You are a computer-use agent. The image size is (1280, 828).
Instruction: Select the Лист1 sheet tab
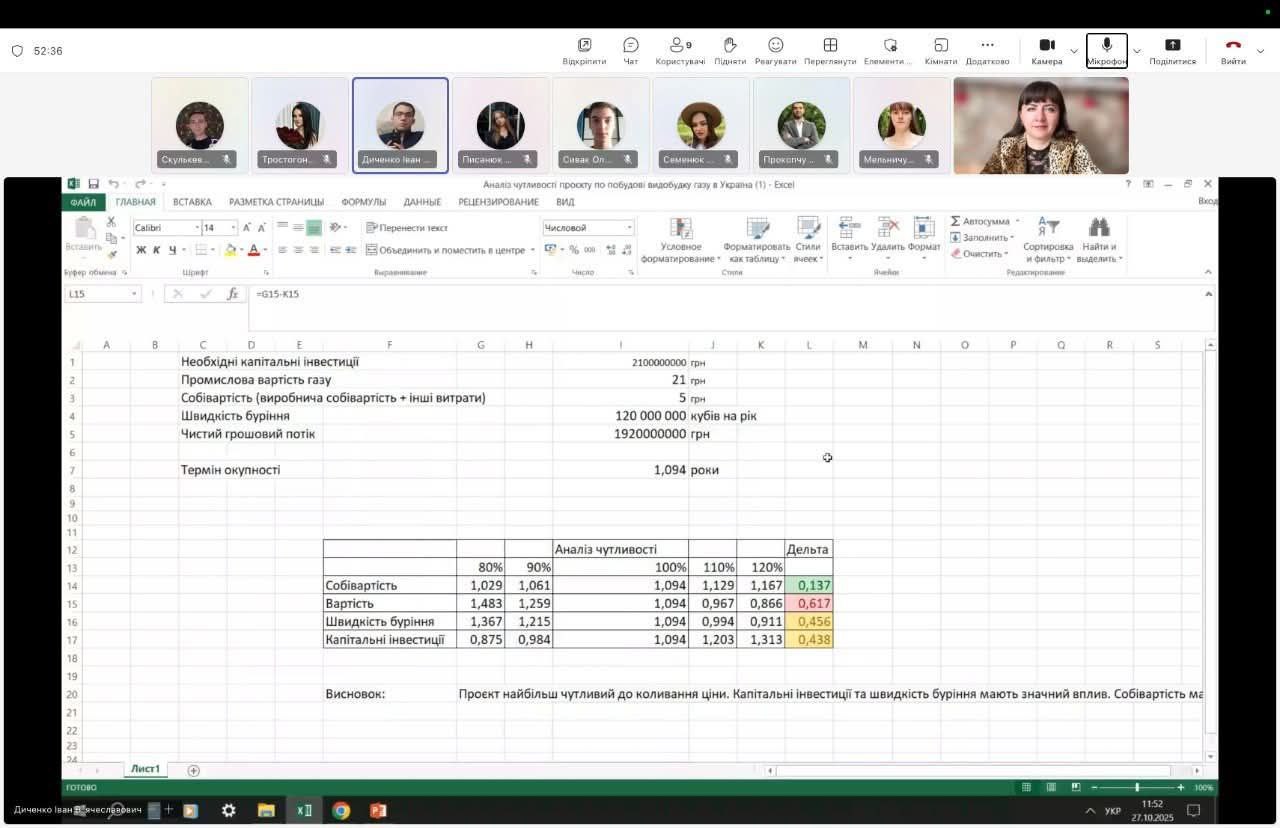(145, 769)
